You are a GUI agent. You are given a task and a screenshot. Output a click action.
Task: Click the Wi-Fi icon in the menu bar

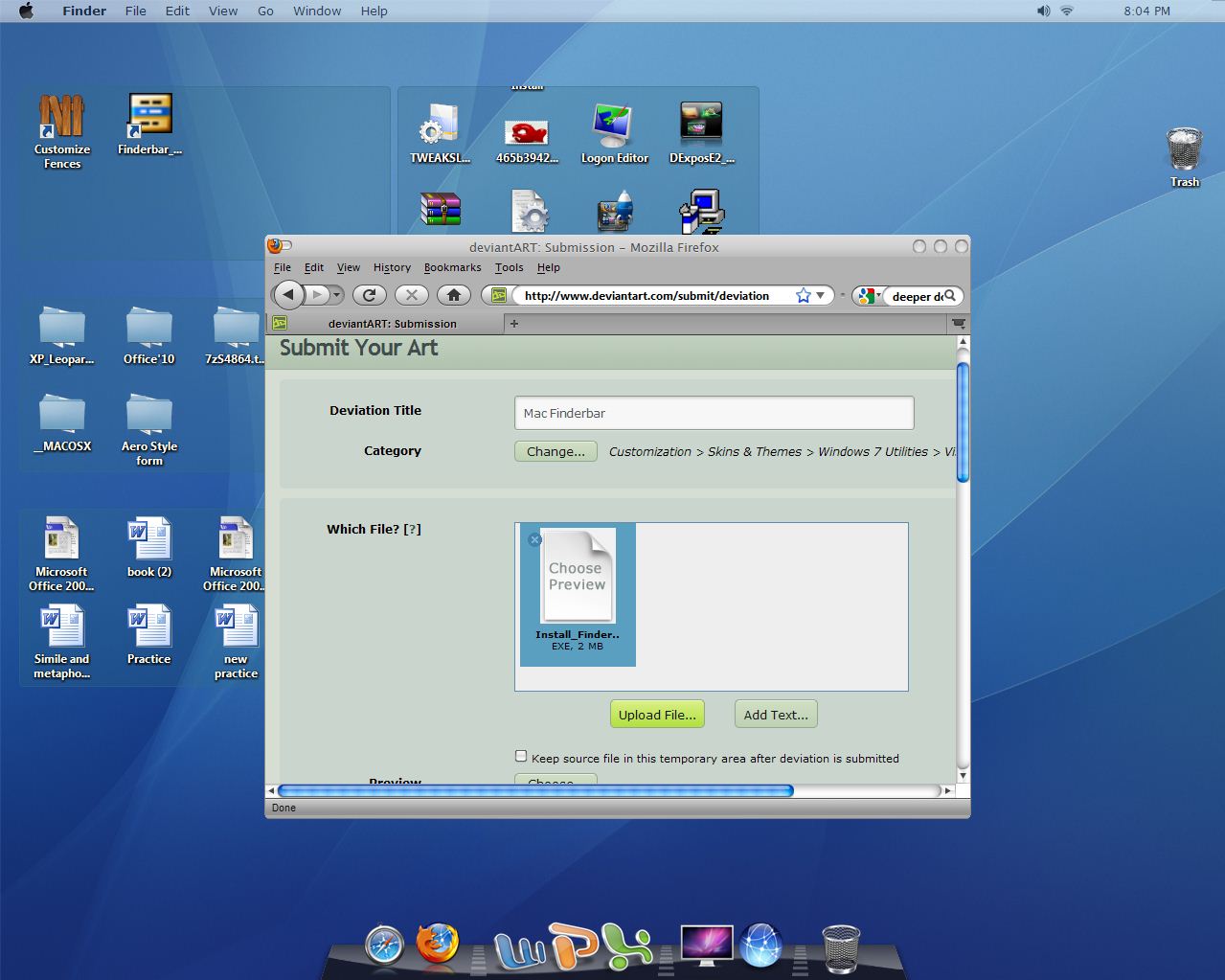point(1067,11)
